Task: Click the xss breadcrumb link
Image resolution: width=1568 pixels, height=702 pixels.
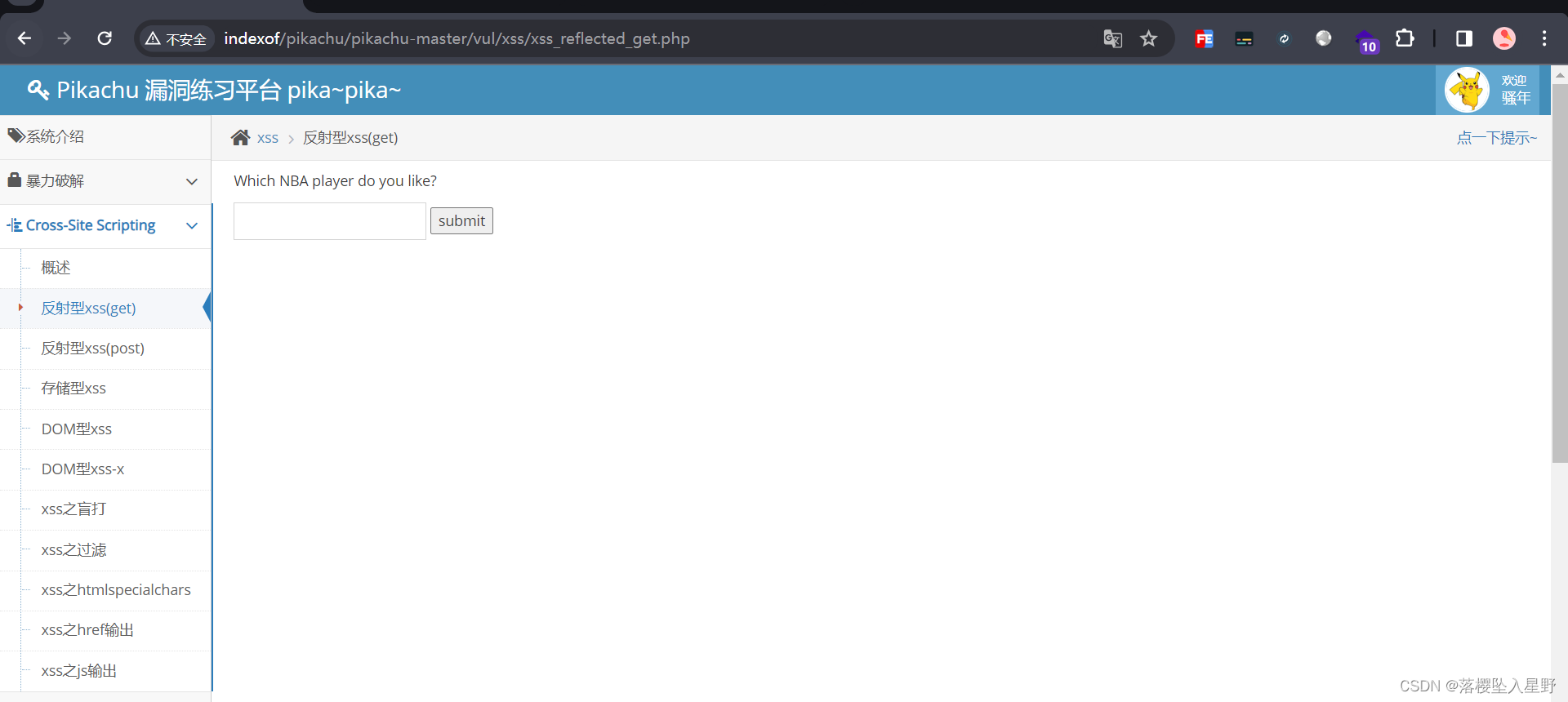Action: (268, 138)
